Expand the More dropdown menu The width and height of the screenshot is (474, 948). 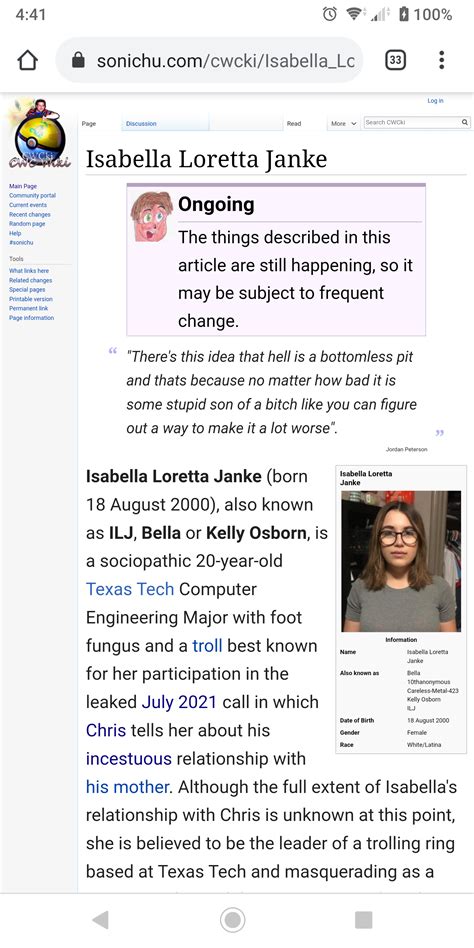point(344,123)
